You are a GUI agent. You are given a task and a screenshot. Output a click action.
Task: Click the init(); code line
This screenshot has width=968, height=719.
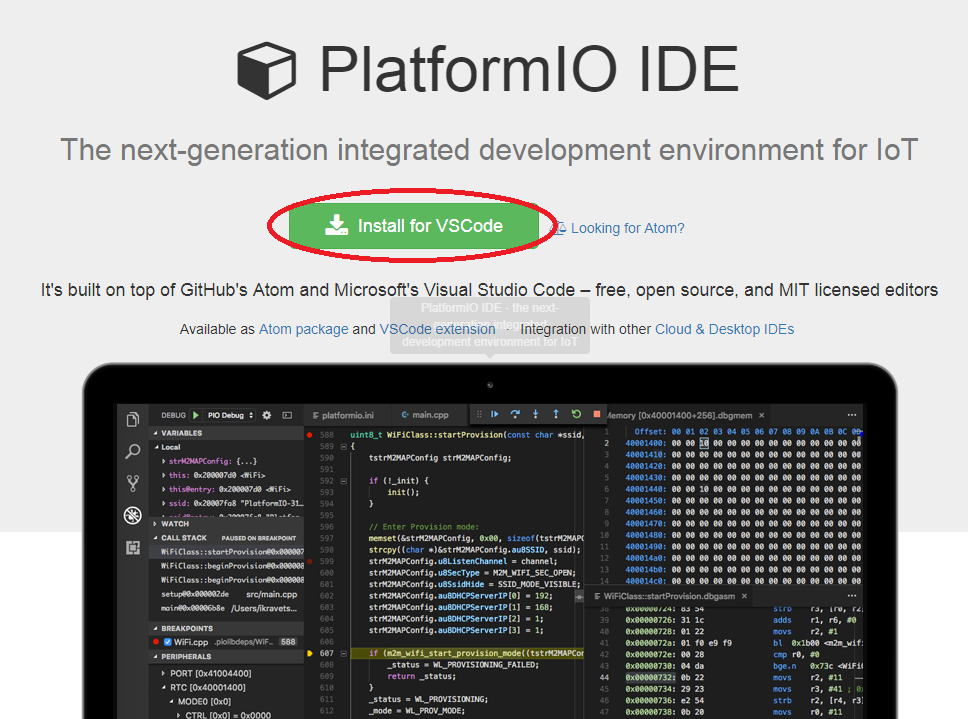tap(403, 492)
